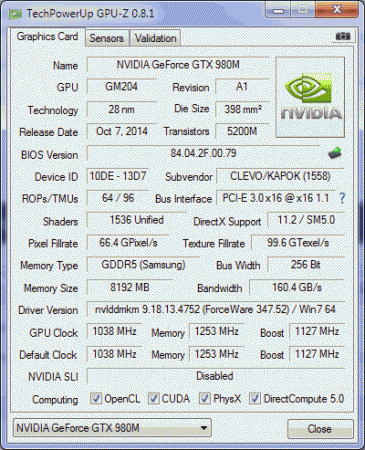Click the Revision field A1
Screen dimensions: 365x450
tap(242, 87)
